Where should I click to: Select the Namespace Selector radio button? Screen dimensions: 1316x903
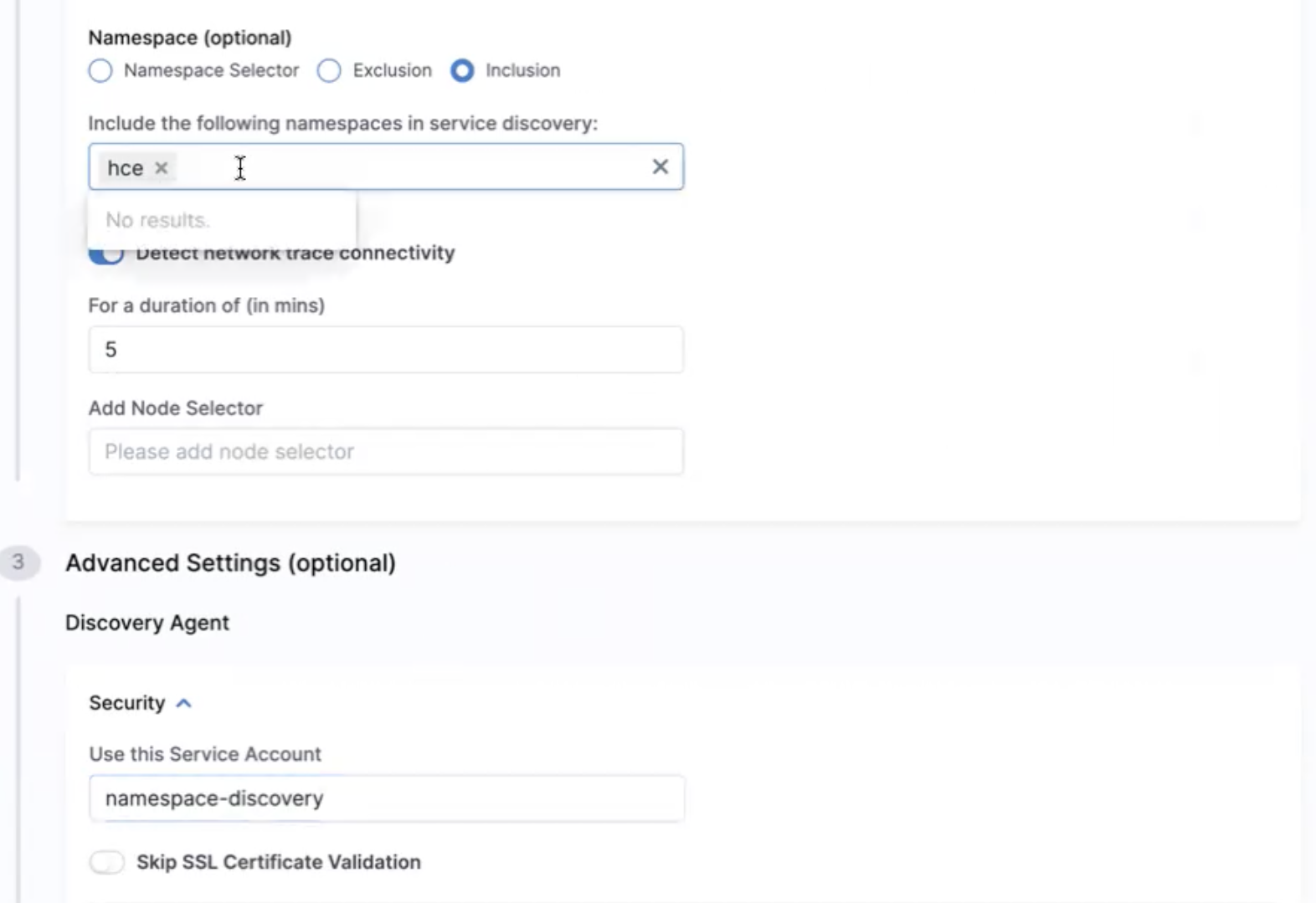[100, 71]
